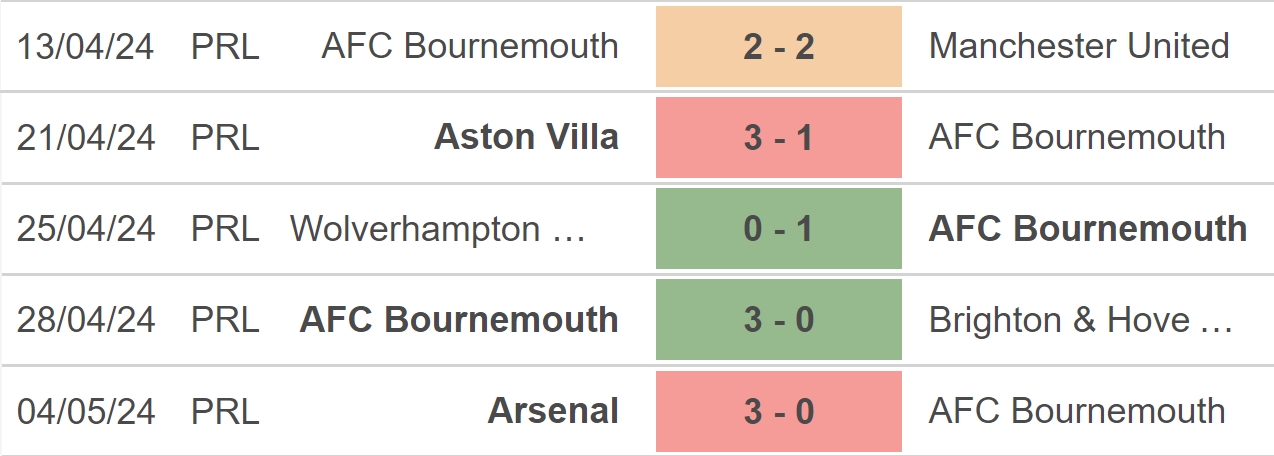Open the Arsenal team link

click(553, 411)
